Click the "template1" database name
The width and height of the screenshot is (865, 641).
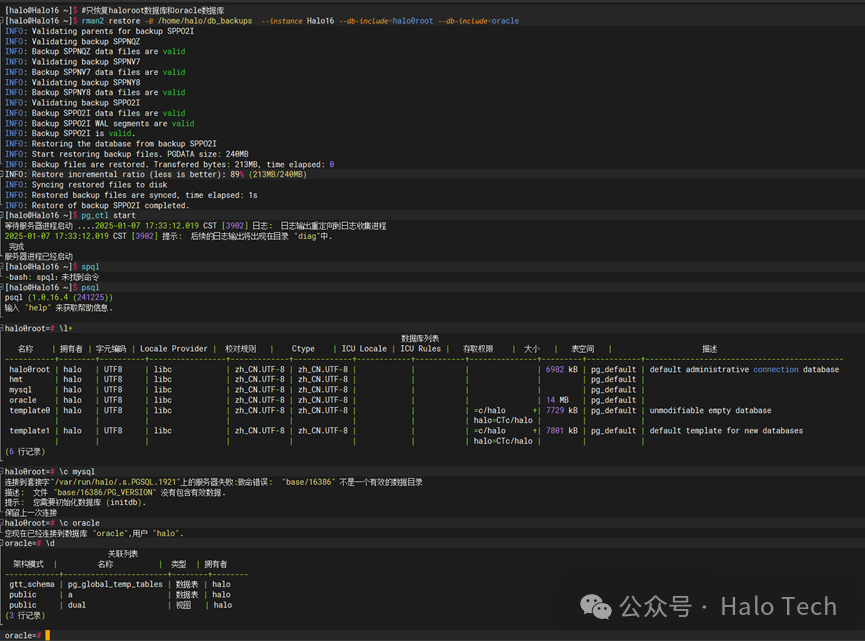point(30,431)
